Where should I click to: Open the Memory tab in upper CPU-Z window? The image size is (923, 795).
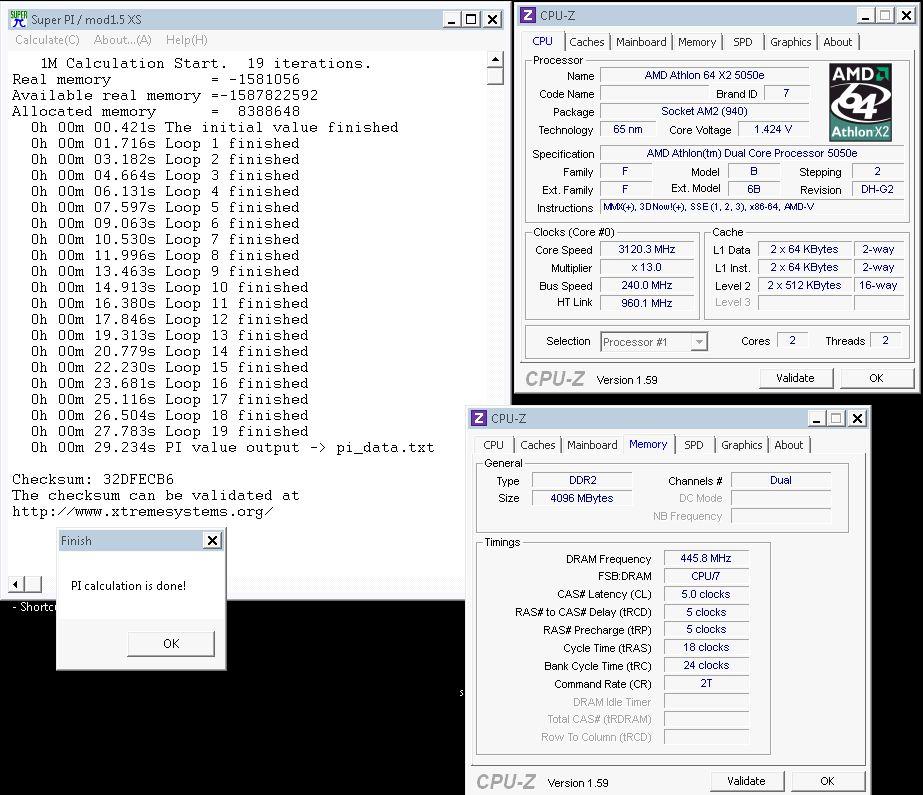point(696,42)
